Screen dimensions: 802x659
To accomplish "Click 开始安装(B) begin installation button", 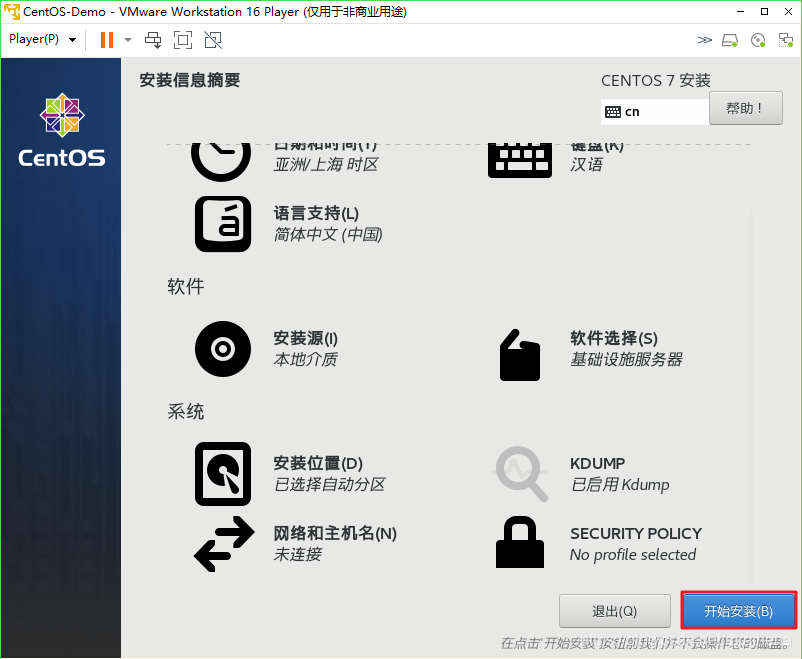I will coord(739,611).
